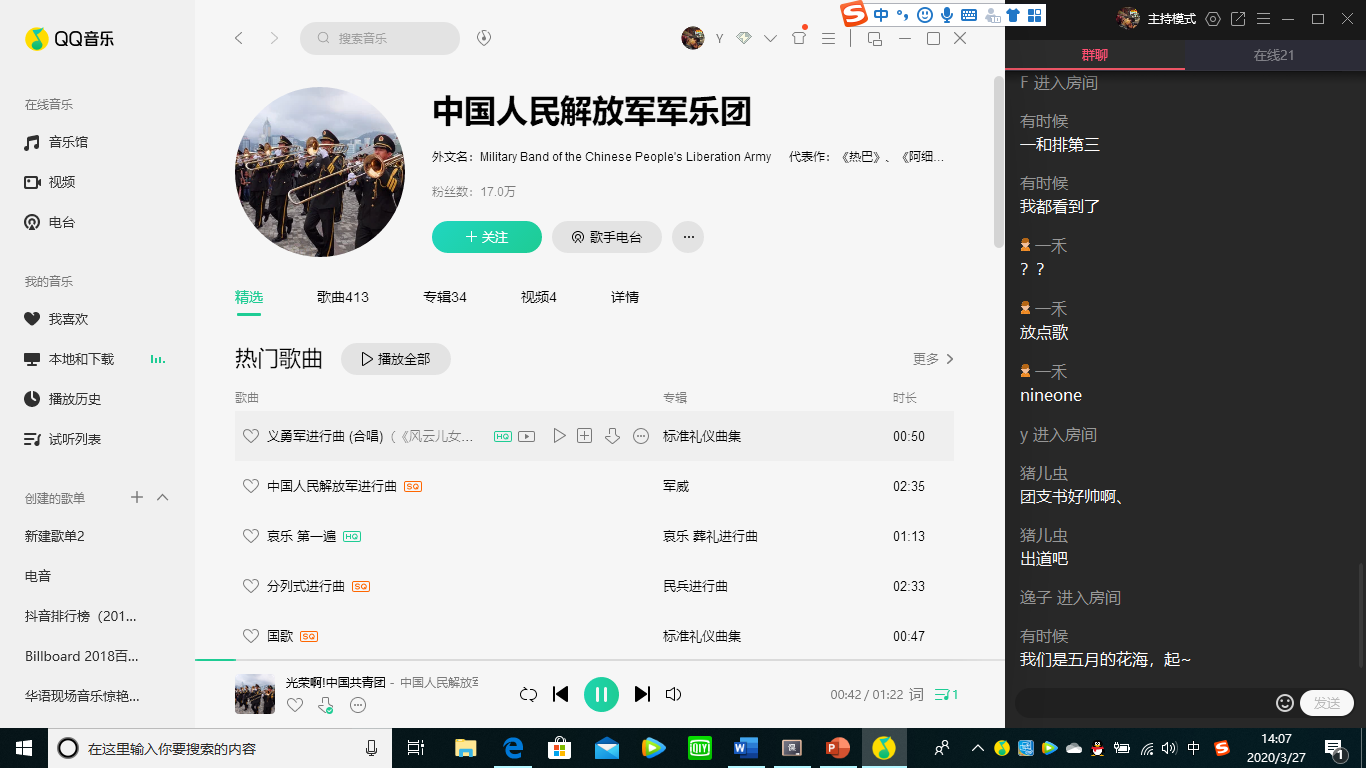Viewport: 1366px width, 768px height.
Task: Expand 更多 popular songs
Action: [x=933, y=359]
